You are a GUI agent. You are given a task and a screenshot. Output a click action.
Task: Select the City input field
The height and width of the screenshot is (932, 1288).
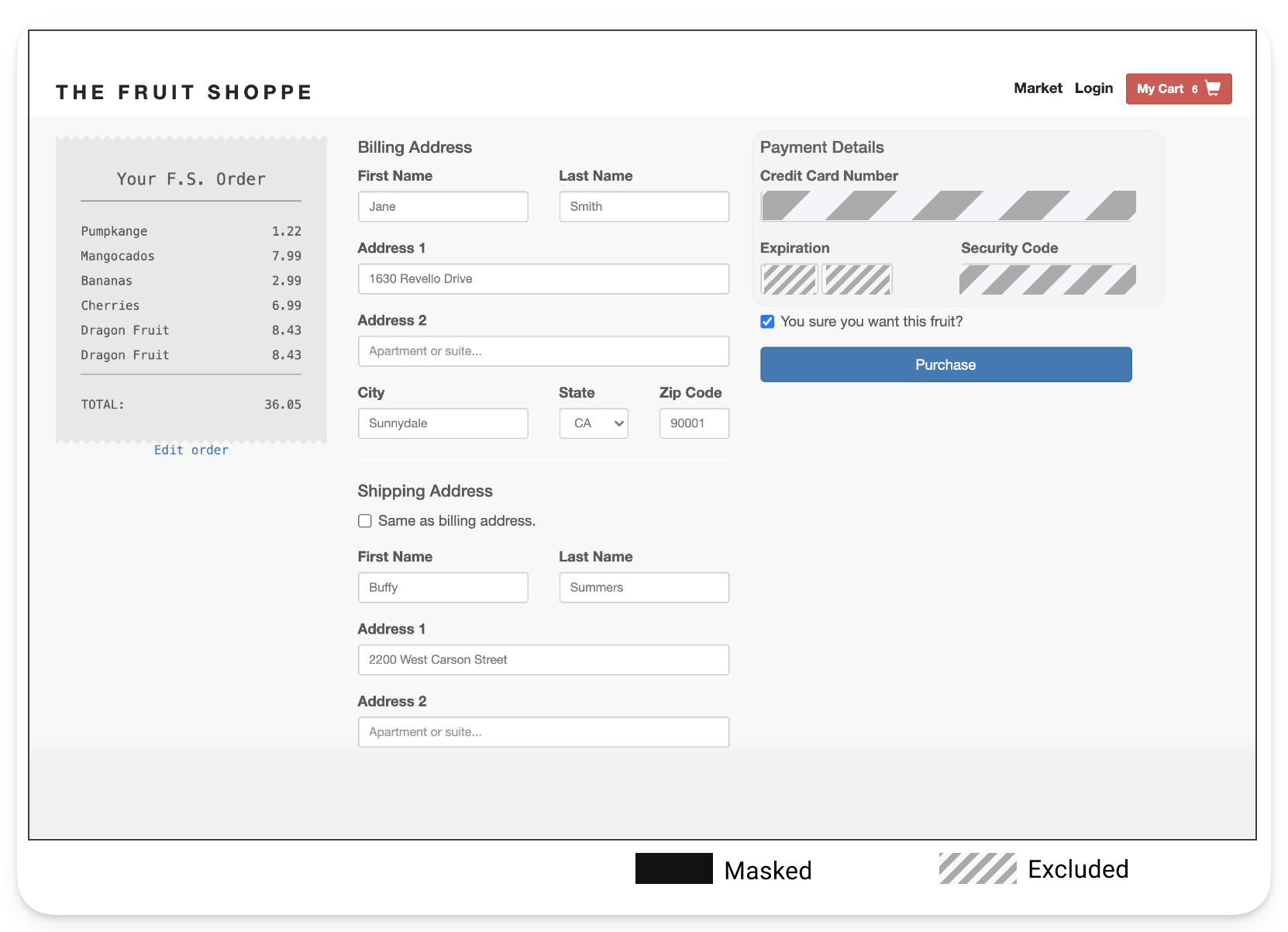pyautogui.click(x=443, y=423)
